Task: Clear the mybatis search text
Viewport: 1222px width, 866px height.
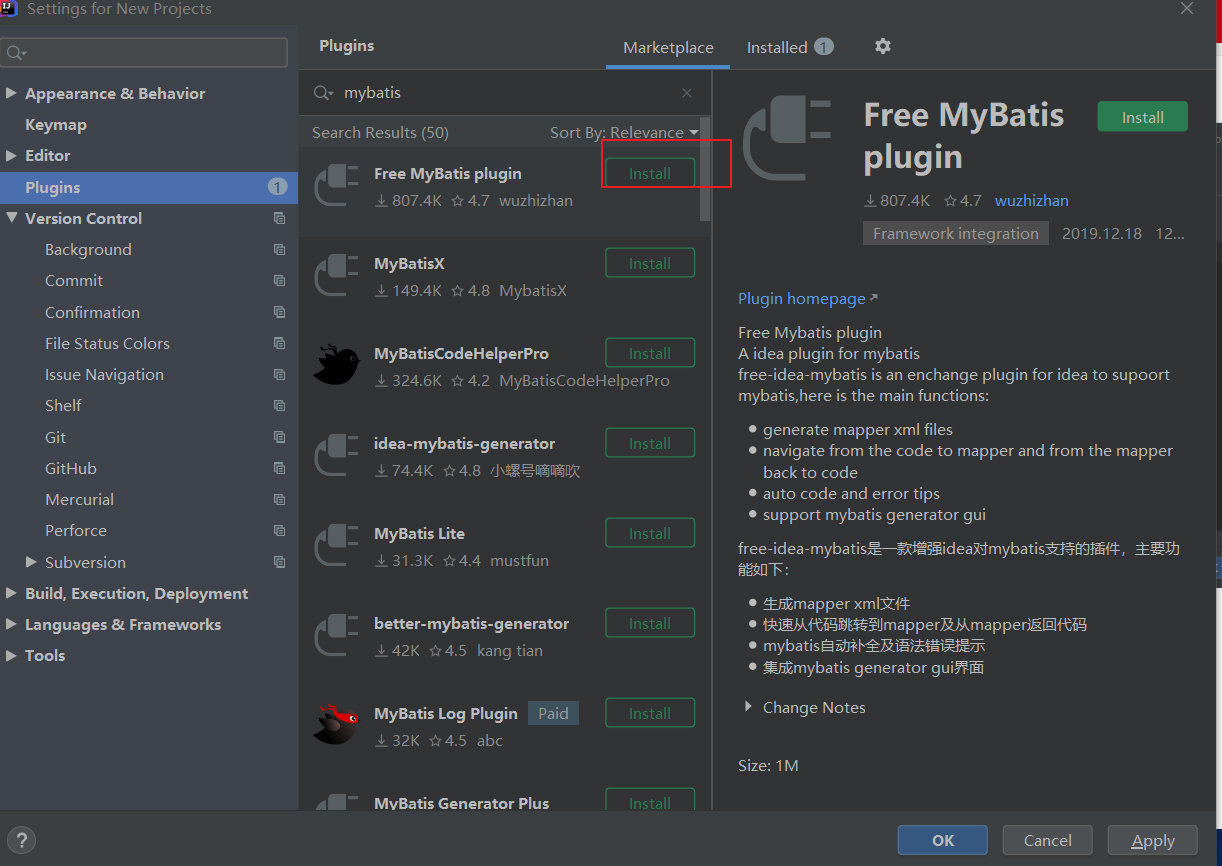Action: [687, 93]
